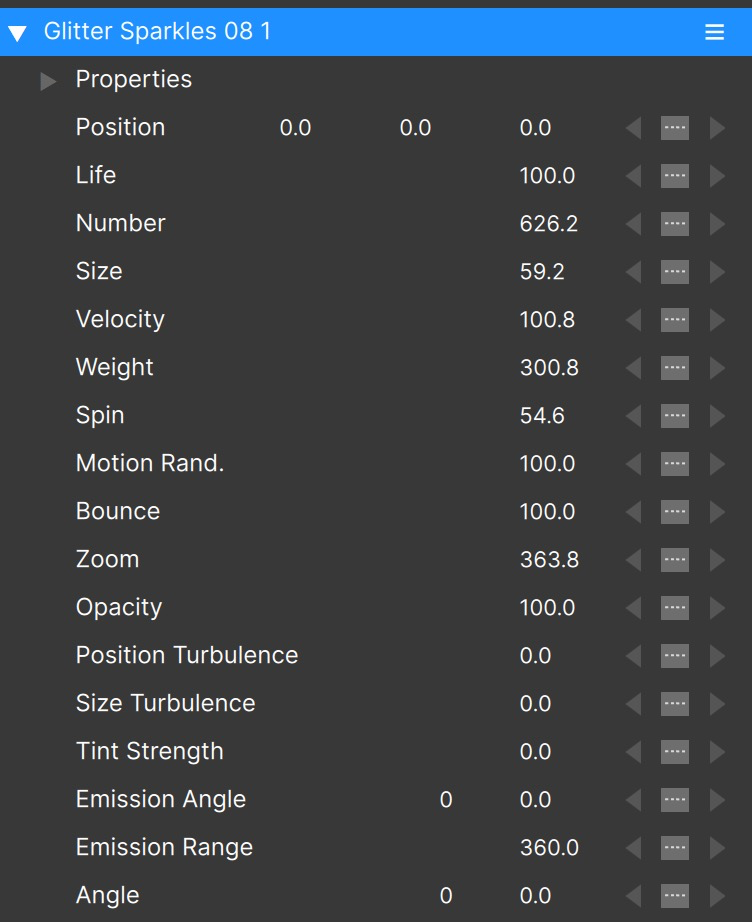Toggle keyframe for Life property

(x=675, y=176)
